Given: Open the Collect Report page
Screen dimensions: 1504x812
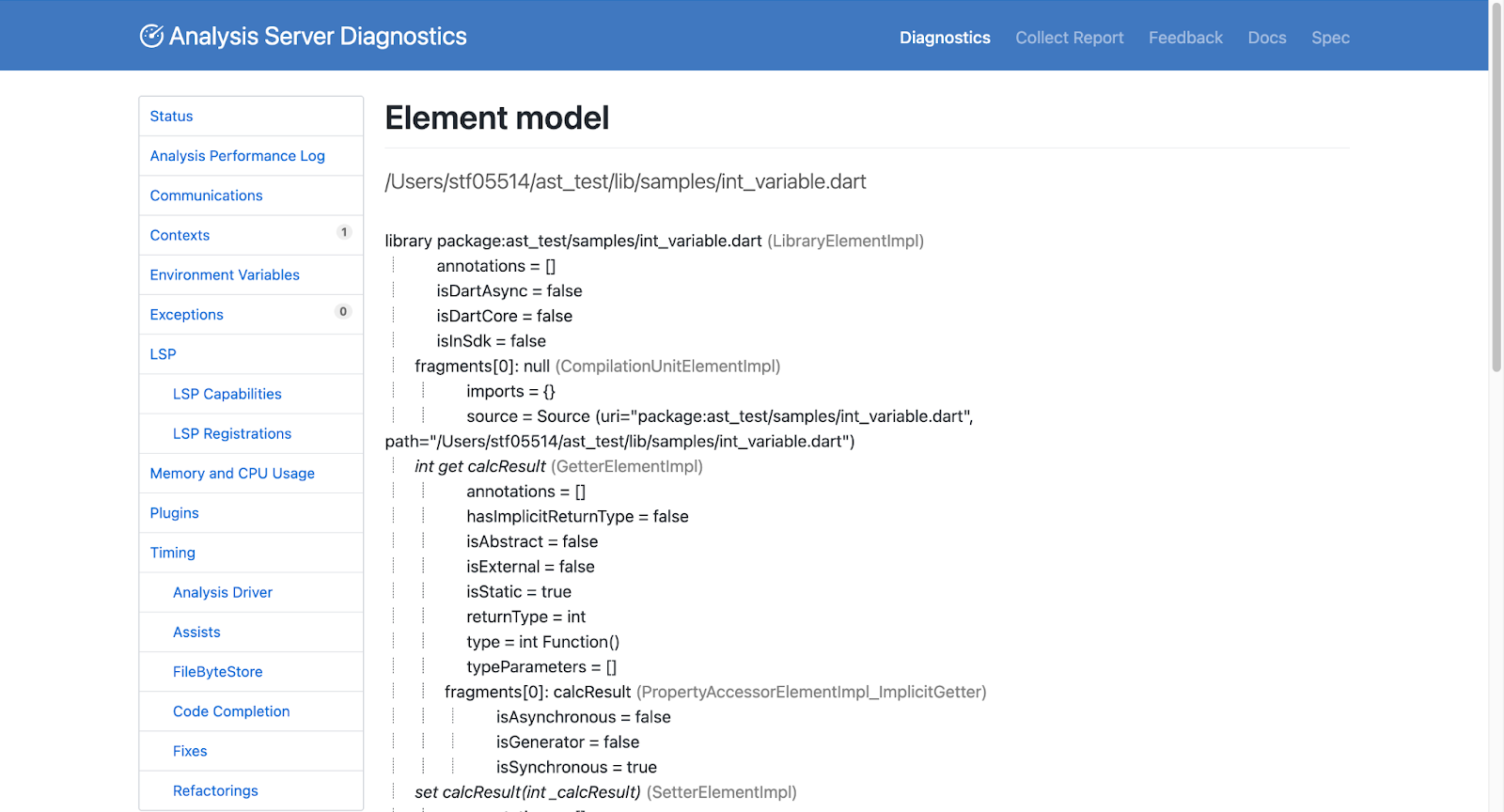Looking at the screenshot, I should [1069, 38].
